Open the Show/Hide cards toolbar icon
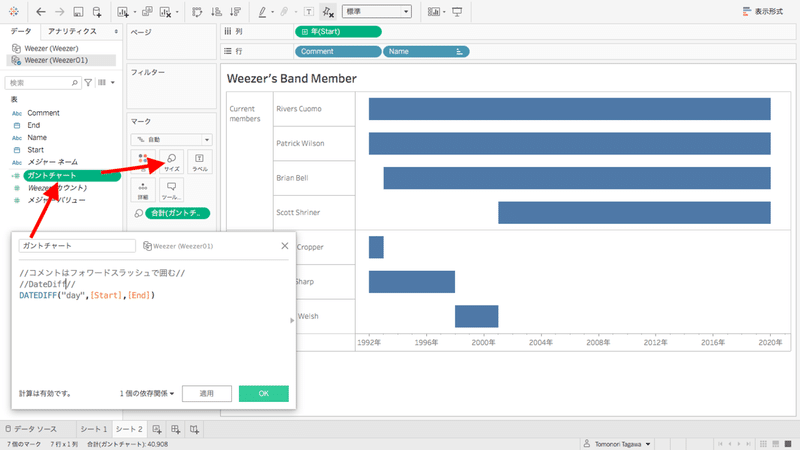This screenshot has width=800, height=450. click(x=433, y=11)
